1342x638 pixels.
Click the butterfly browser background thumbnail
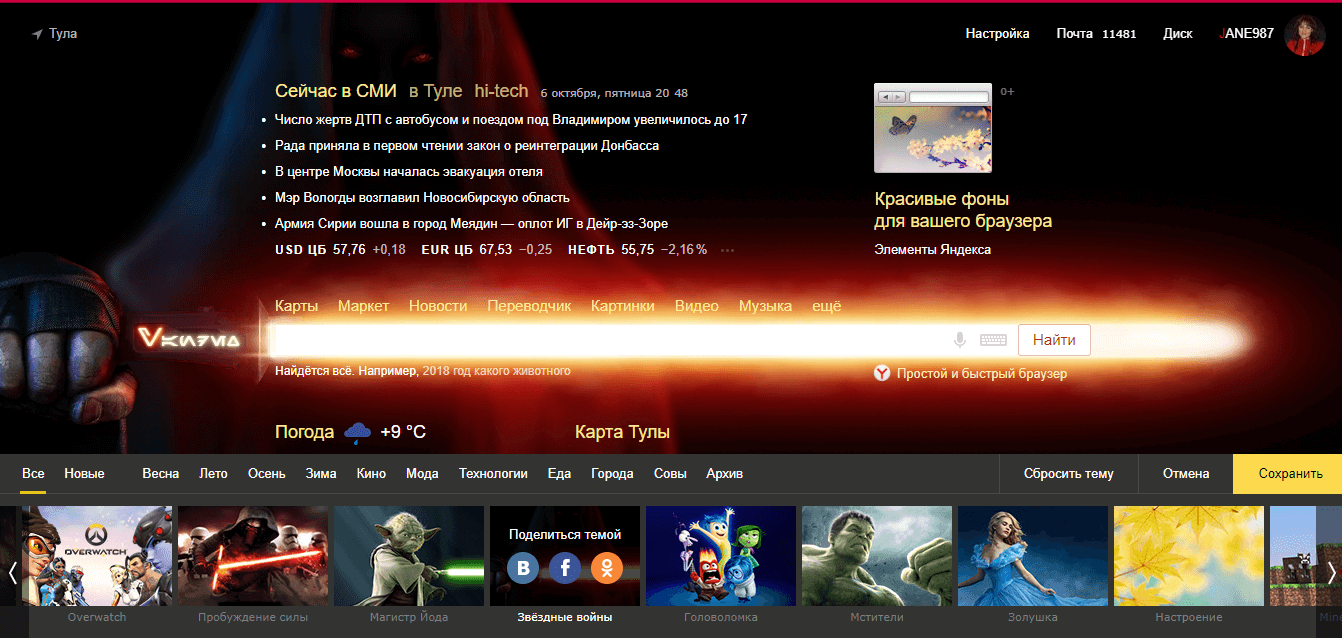(933, 128)
